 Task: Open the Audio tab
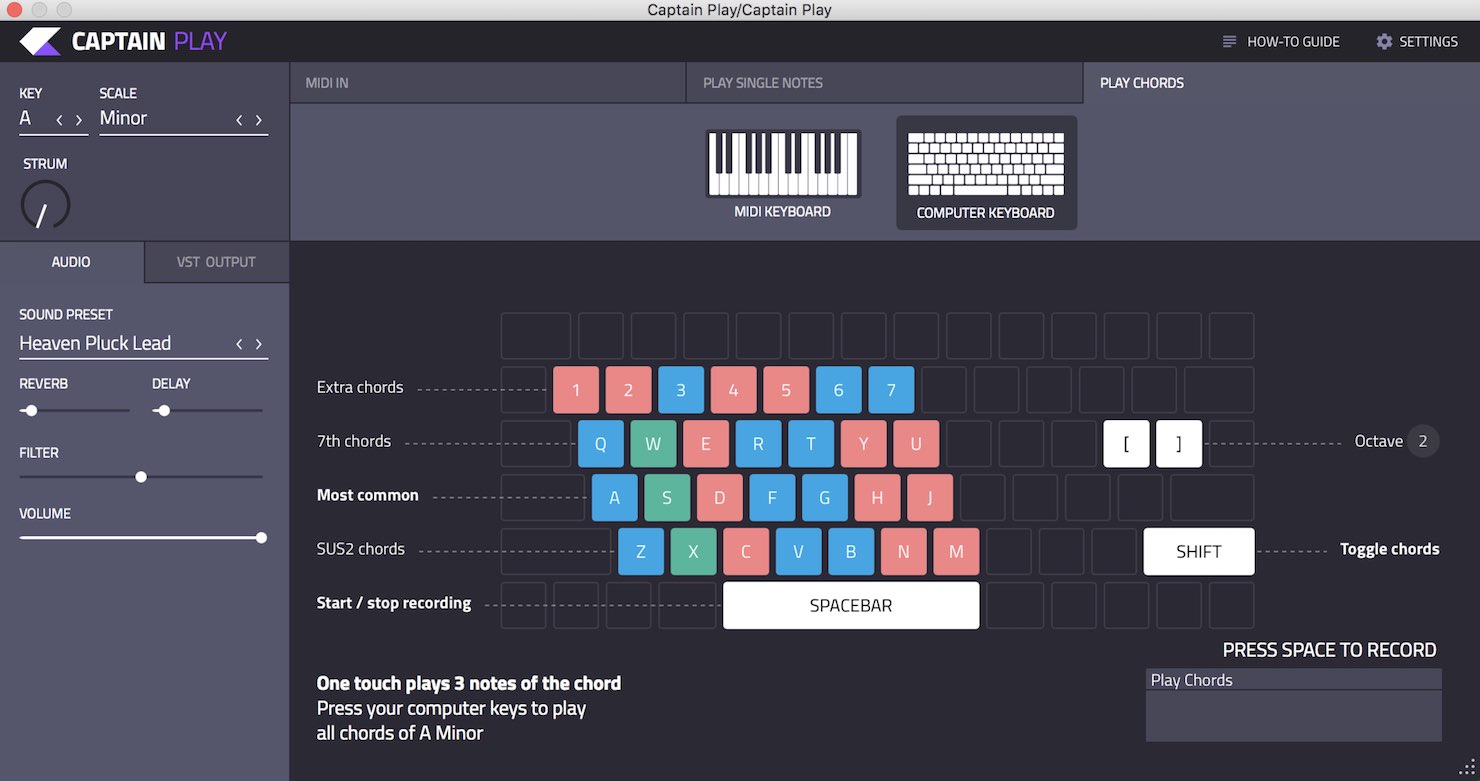(x=72, y=262)
